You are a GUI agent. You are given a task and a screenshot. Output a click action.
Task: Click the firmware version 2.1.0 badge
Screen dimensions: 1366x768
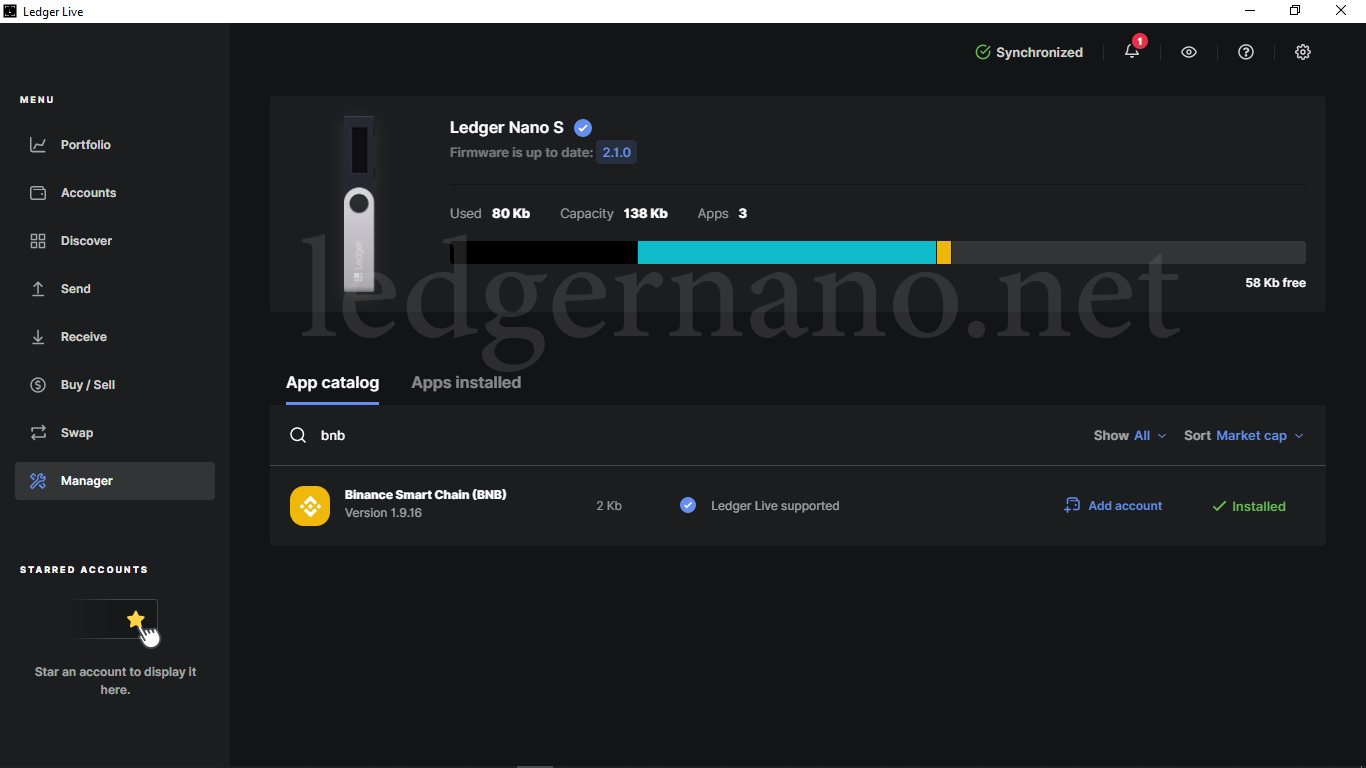(x=616, y=153)
